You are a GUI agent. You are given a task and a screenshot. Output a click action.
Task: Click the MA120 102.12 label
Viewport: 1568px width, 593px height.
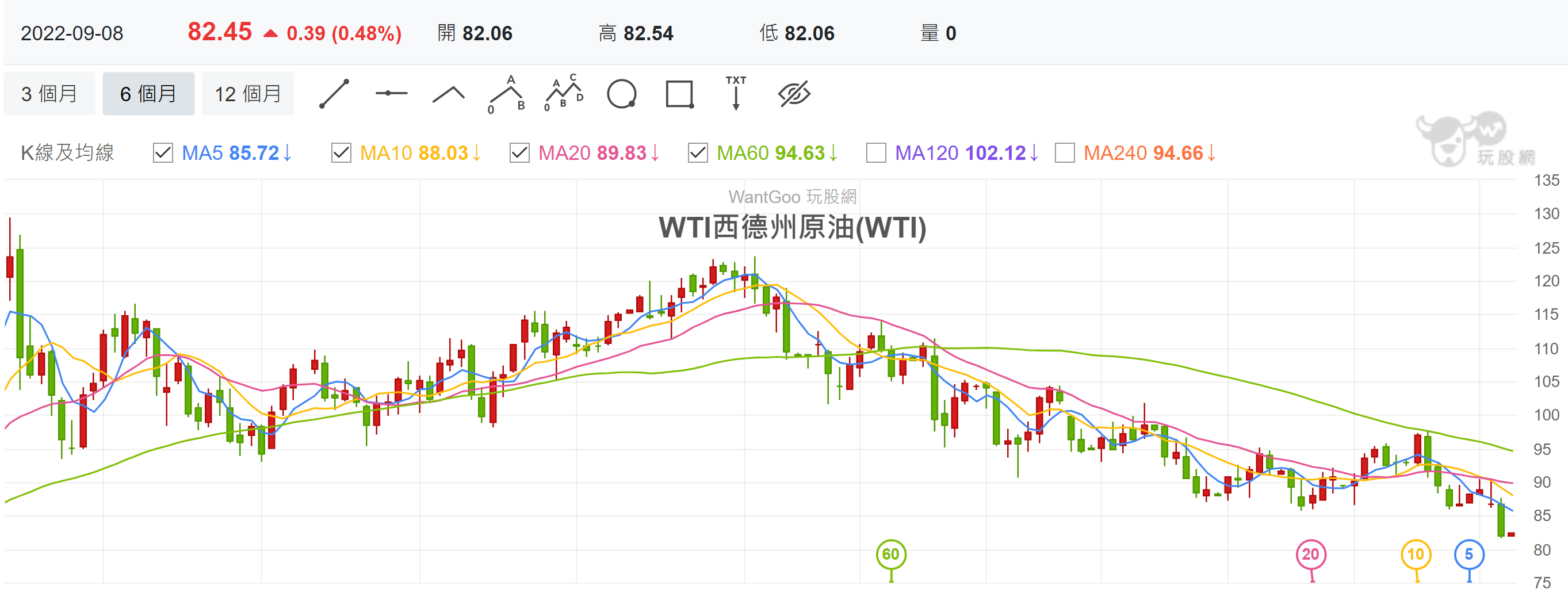click(967, 153)
